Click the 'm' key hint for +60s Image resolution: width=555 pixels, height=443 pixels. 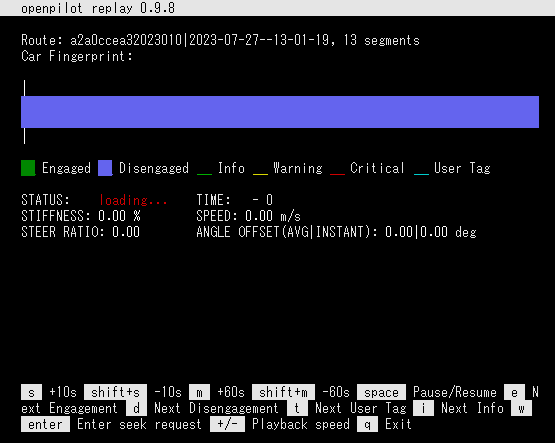tap(199, 392)
